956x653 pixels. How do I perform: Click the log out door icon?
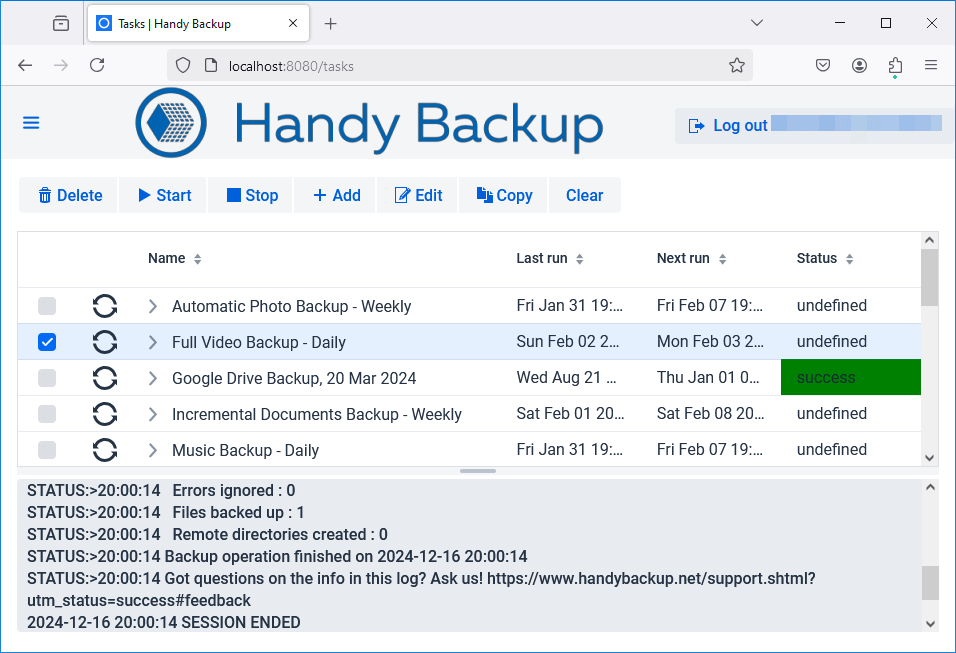[696, 125]
